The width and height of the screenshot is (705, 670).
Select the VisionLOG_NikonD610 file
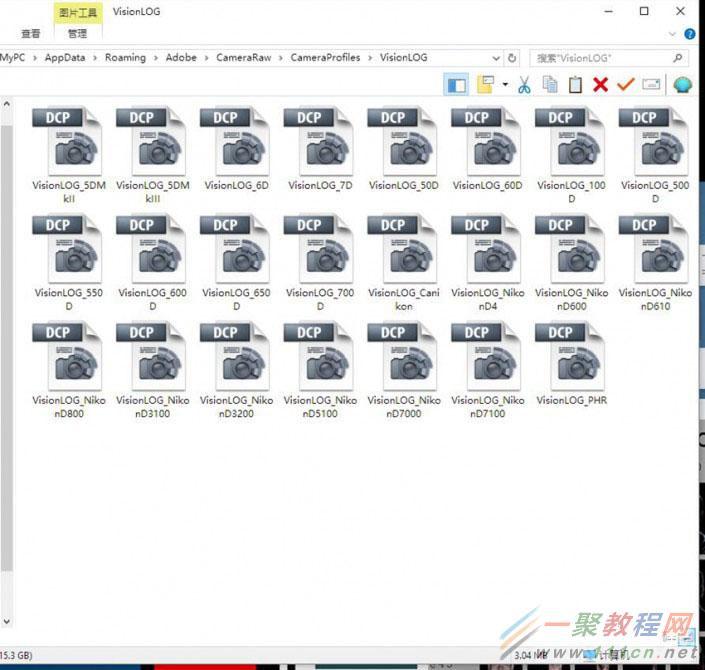pyautogui.click(x=655, y=263)
